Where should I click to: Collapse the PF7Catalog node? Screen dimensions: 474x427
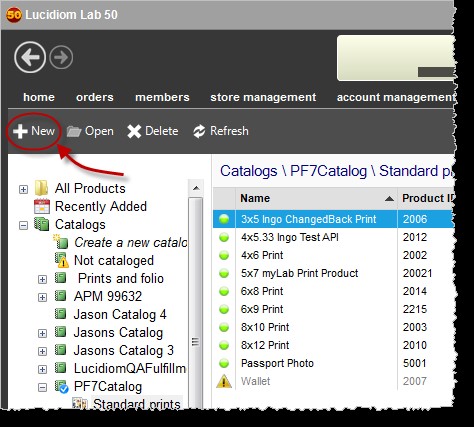(42, 387)
